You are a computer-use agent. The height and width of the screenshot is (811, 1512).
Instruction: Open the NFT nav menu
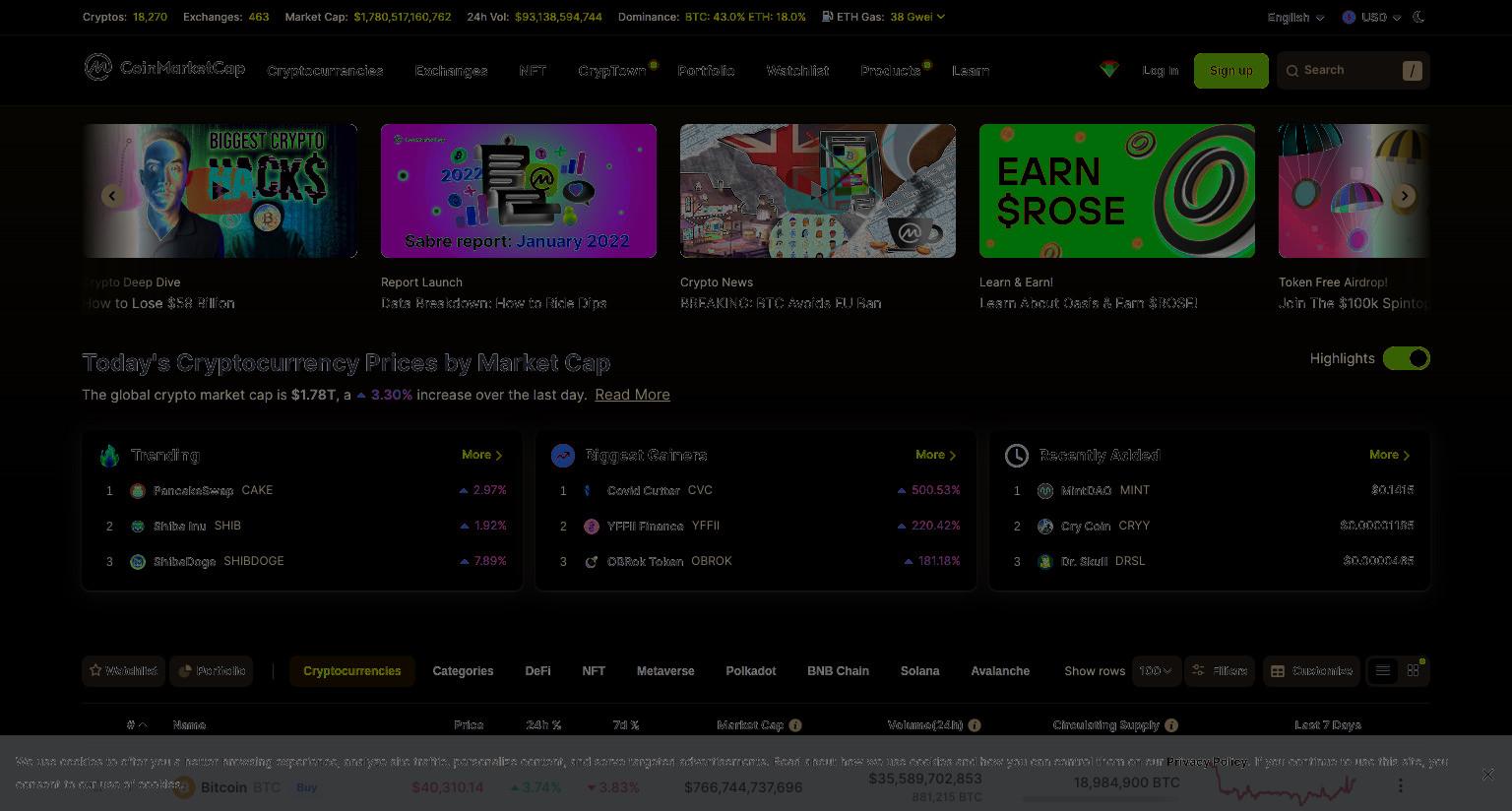pyautogui.click(x=533, y=71)
